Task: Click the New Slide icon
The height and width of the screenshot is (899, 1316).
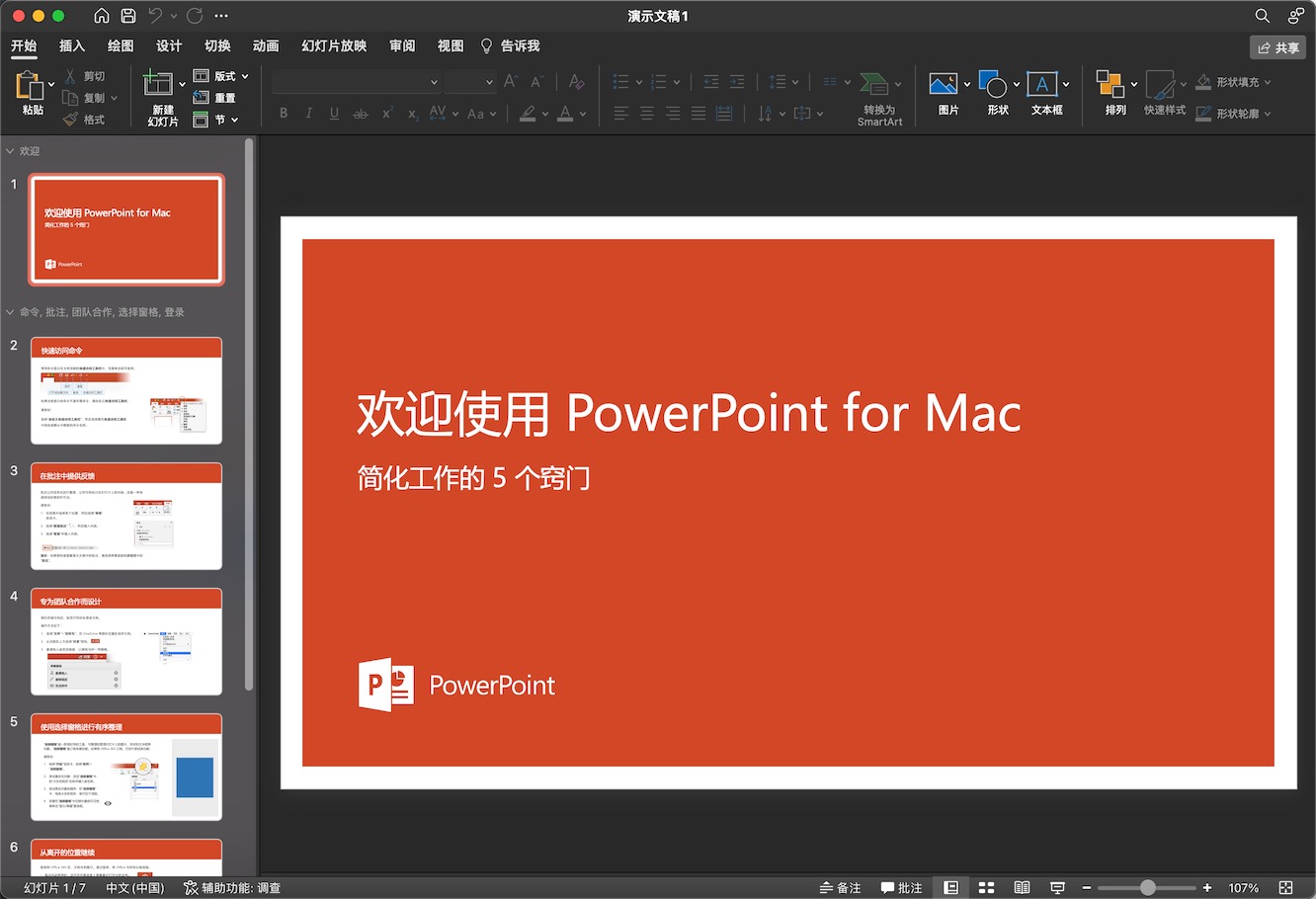Action: point(158,84)
